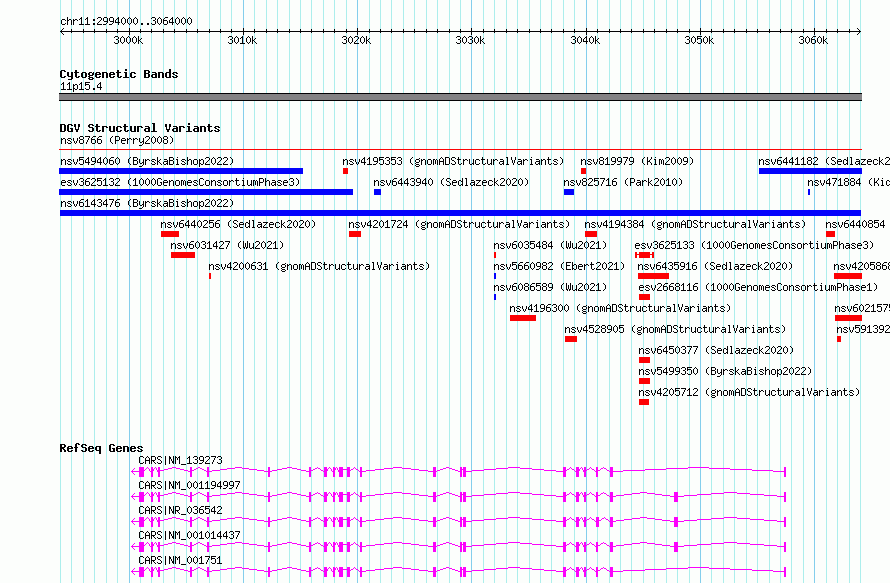Open variant esv2668116 (1000GenomesConsortiumPhase1)

click(x=758, y=287)
